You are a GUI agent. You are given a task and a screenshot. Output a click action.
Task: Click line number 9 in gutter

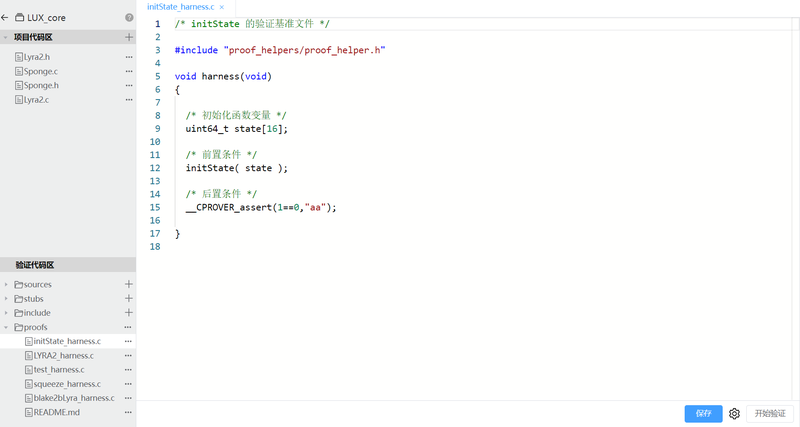pos(158,129)
